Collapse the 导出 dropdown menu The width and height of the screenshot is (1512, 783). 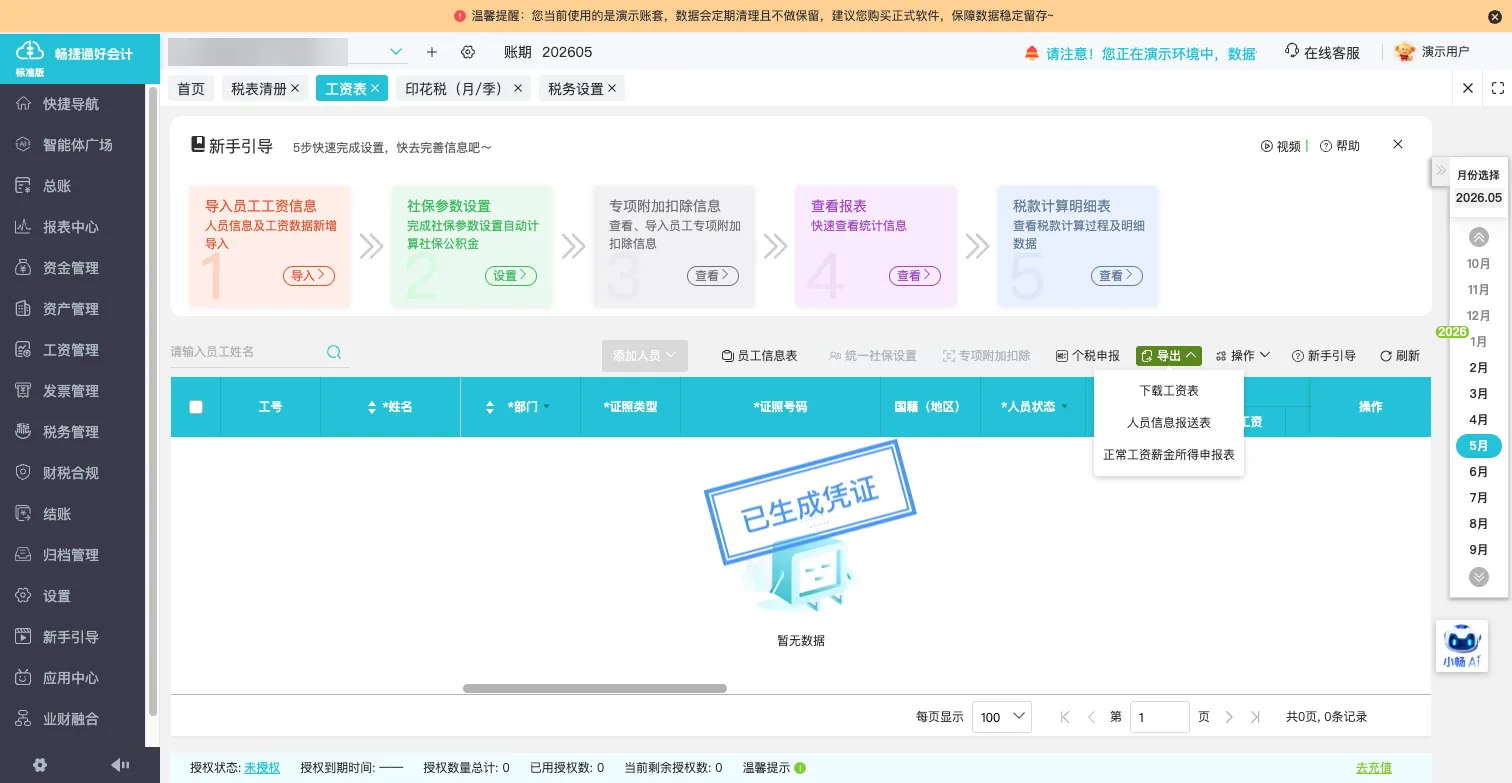pyautogui.click(x=1169, y=356)
